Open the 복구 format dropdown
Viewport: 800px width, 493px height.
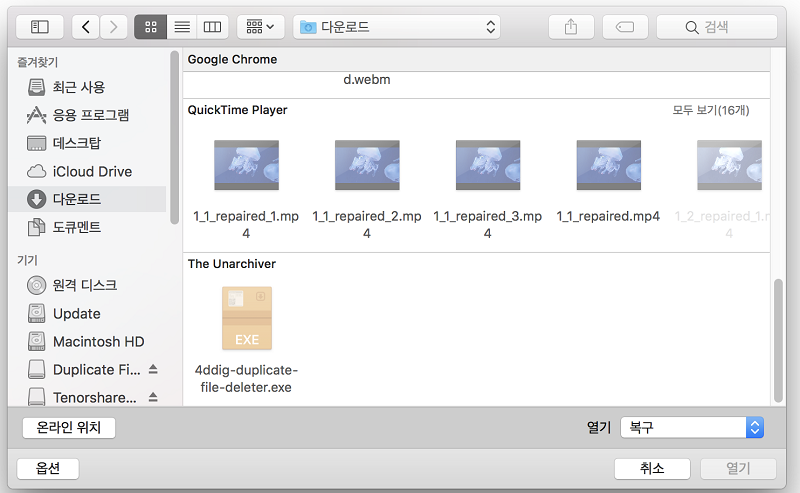691,427
